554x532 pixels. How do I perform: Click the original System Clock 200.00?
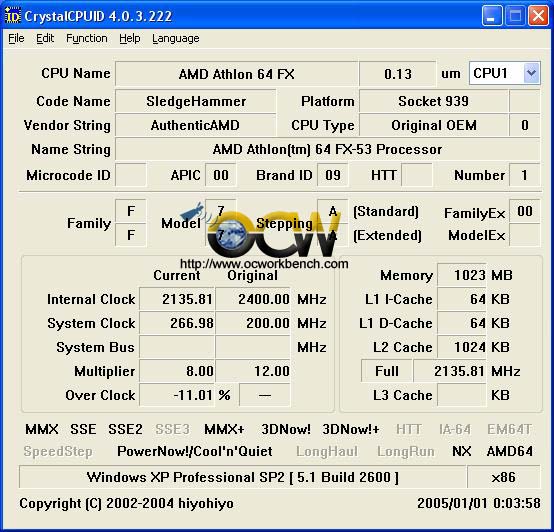[253, 323]
